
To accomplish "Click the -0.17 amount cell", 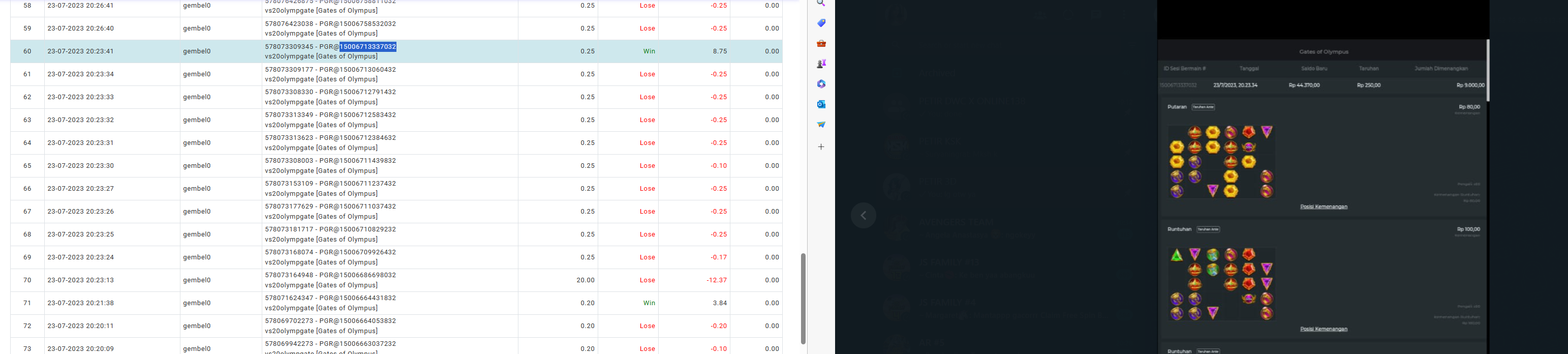I will [x=719, y=257].
